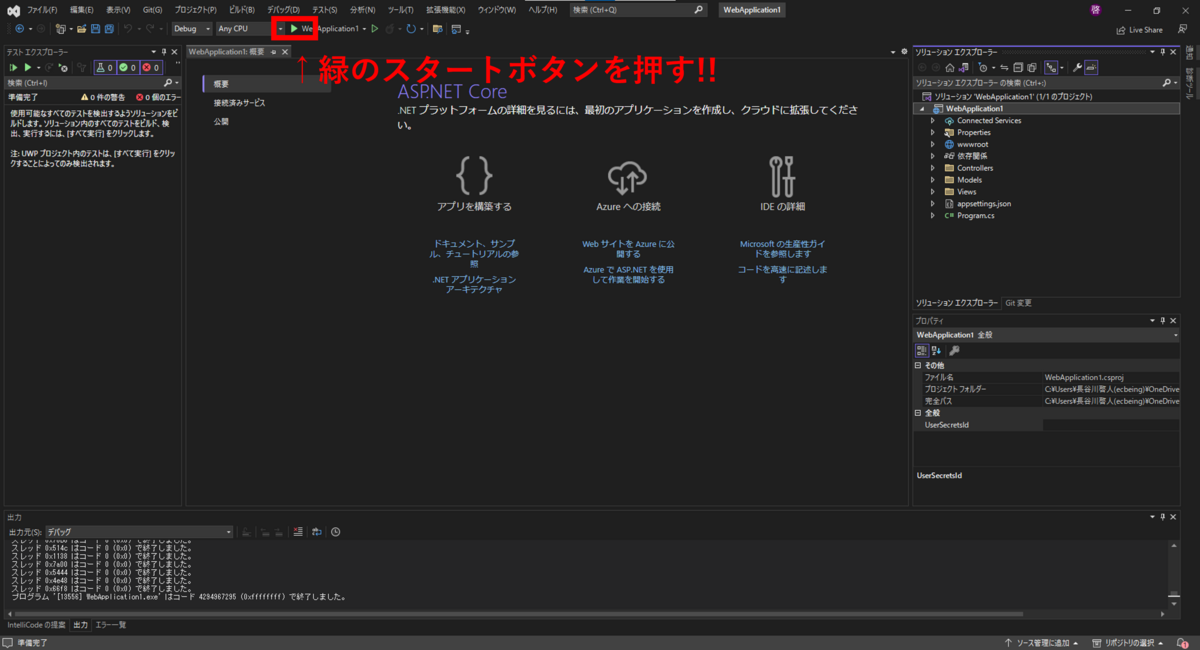
Task: Click the Alphabetical sort icon in Properties panel
Action: 936,350
